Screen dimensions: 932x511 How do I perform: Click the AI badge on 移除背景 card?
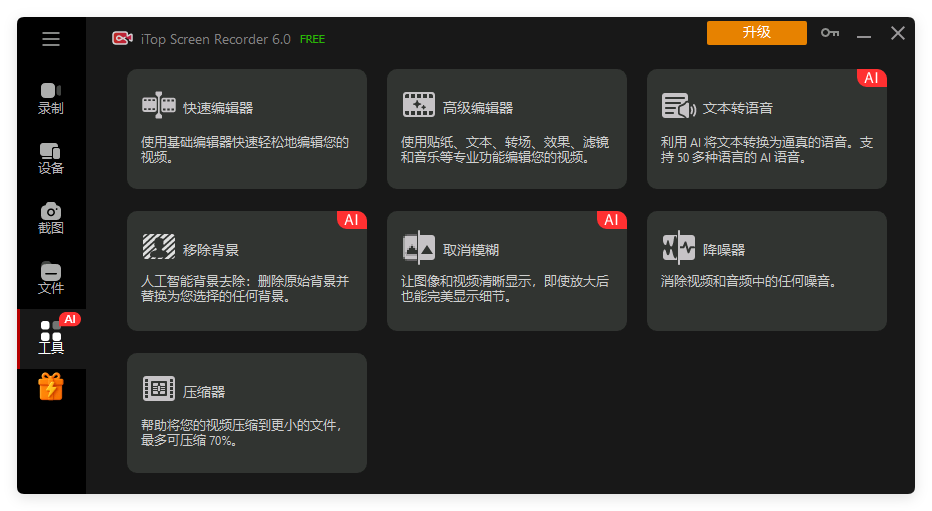click(x=352, y=220)
